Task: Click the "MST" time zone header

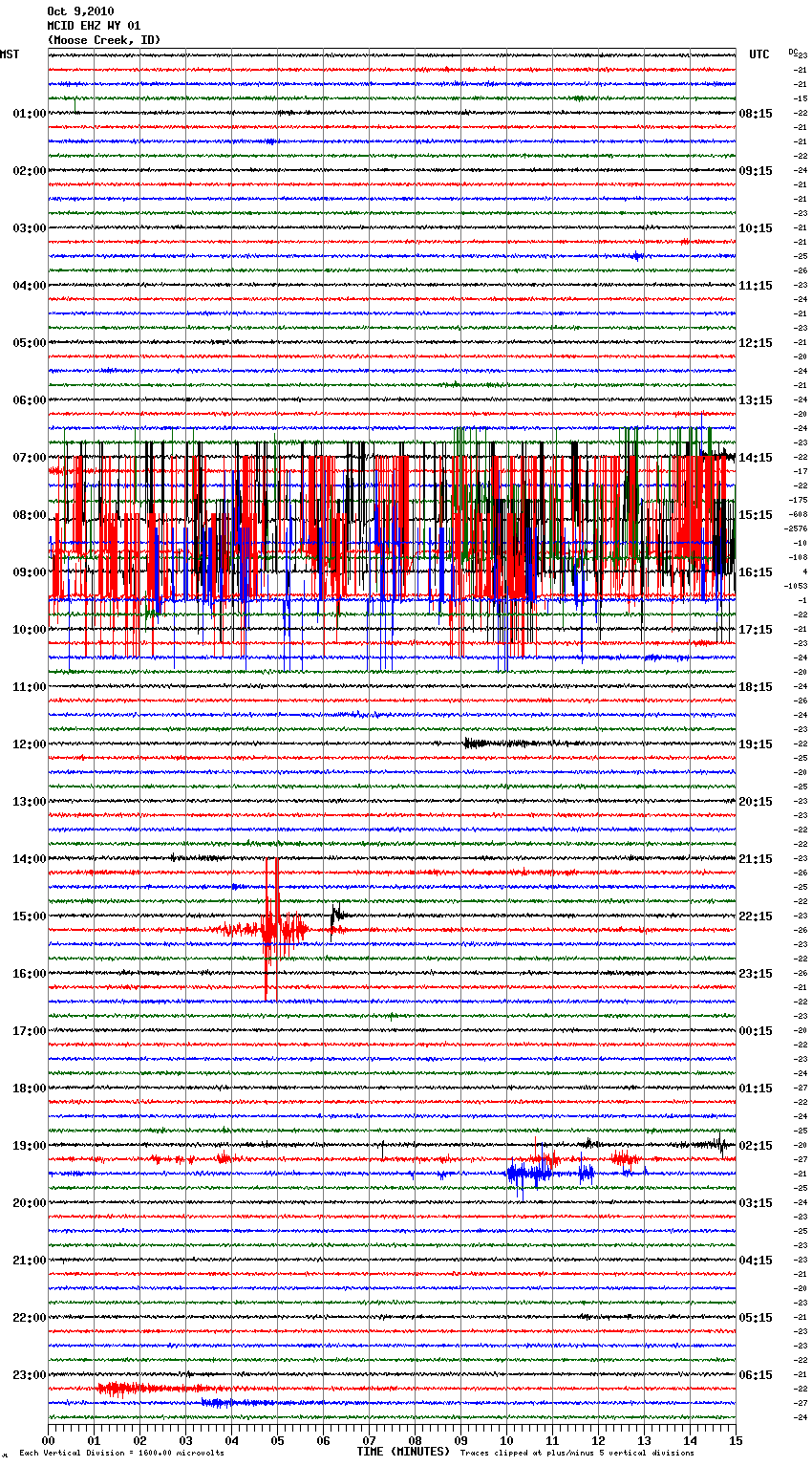Action: point(10,54)
